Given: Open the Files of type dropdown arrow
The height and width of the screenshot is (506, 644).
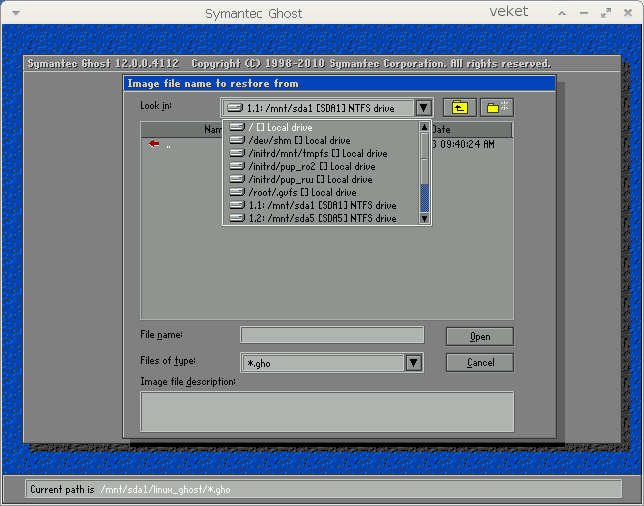Looking at the screenshot, I should pyautogui.click(x=414, y=363).
